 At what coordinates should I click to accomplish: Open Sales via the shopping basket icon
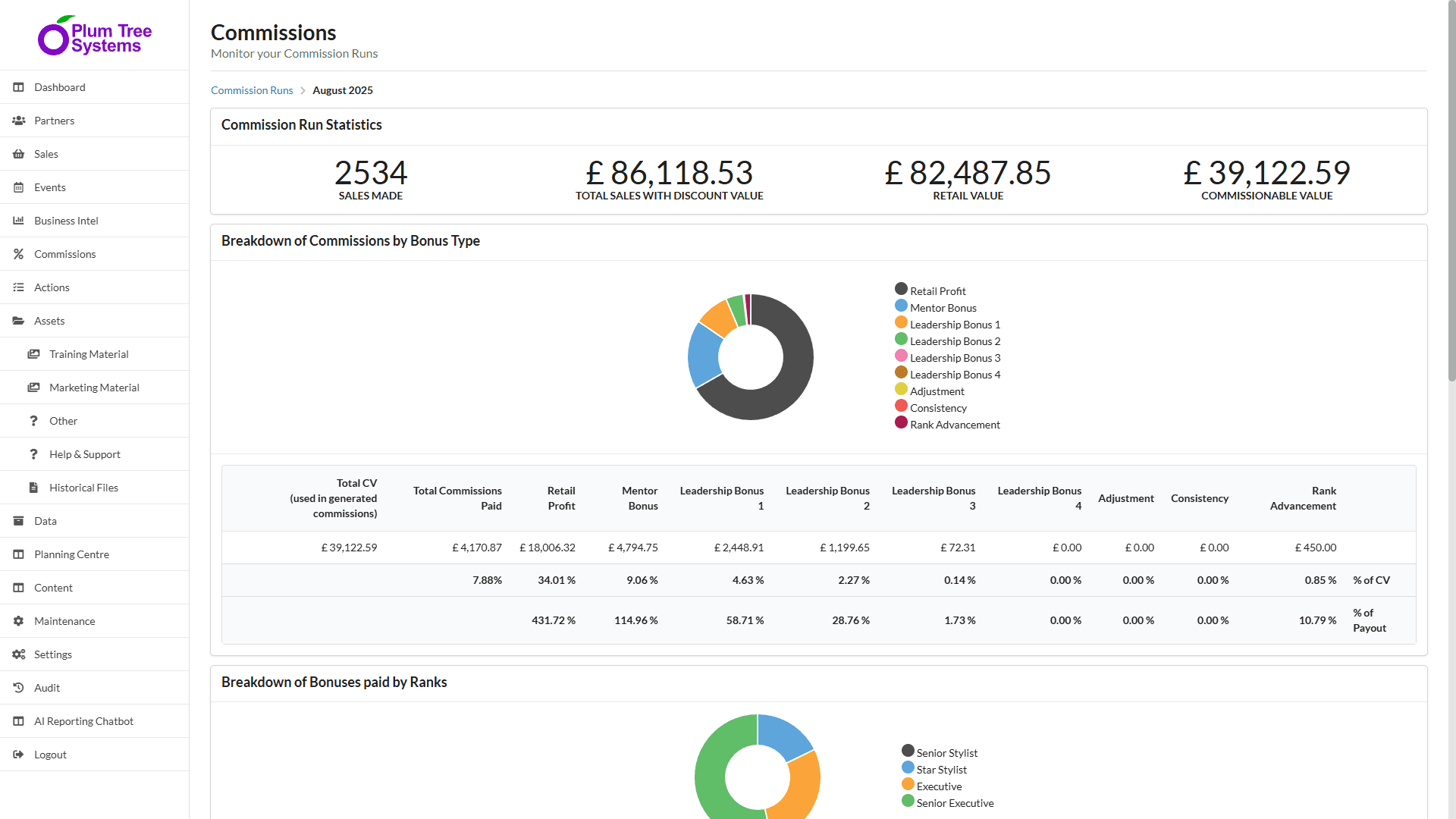tap(18, 154)
